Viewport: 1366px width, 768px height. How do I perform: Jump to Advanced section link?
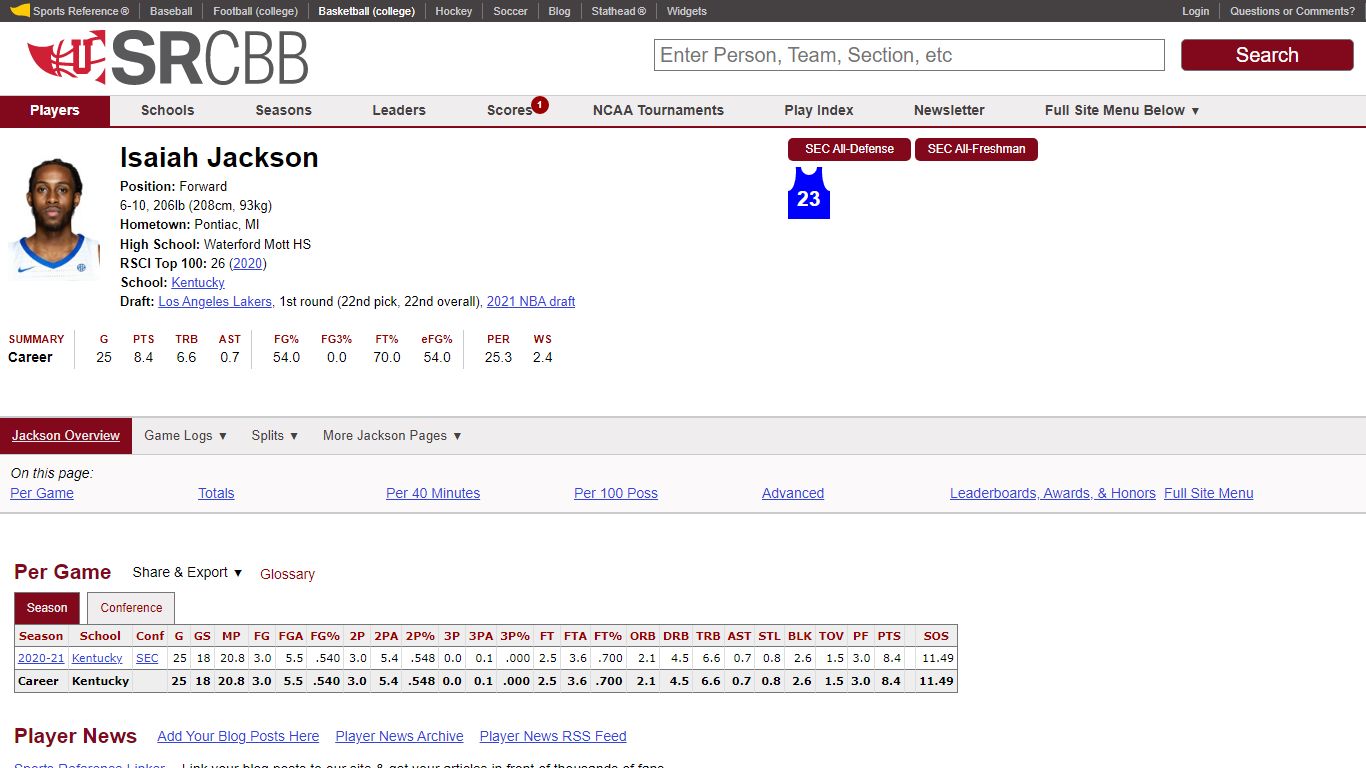pyautogui.click(x=793, y=493)
